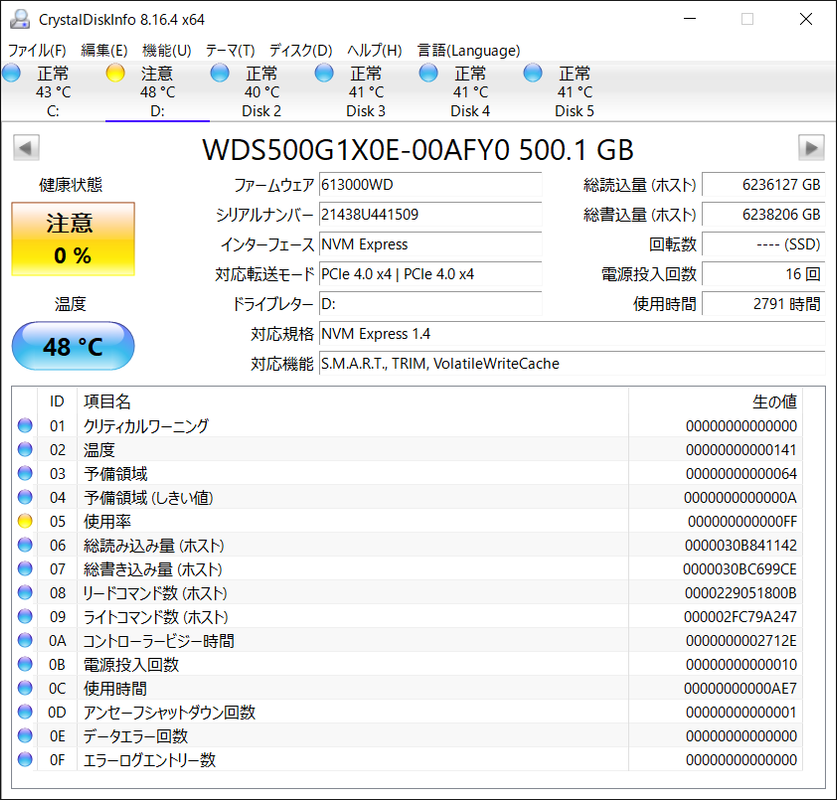Click status orb for 予備領域 (しきい値) row
This screenshot has height=800, width=837.
tap(25, 497)
